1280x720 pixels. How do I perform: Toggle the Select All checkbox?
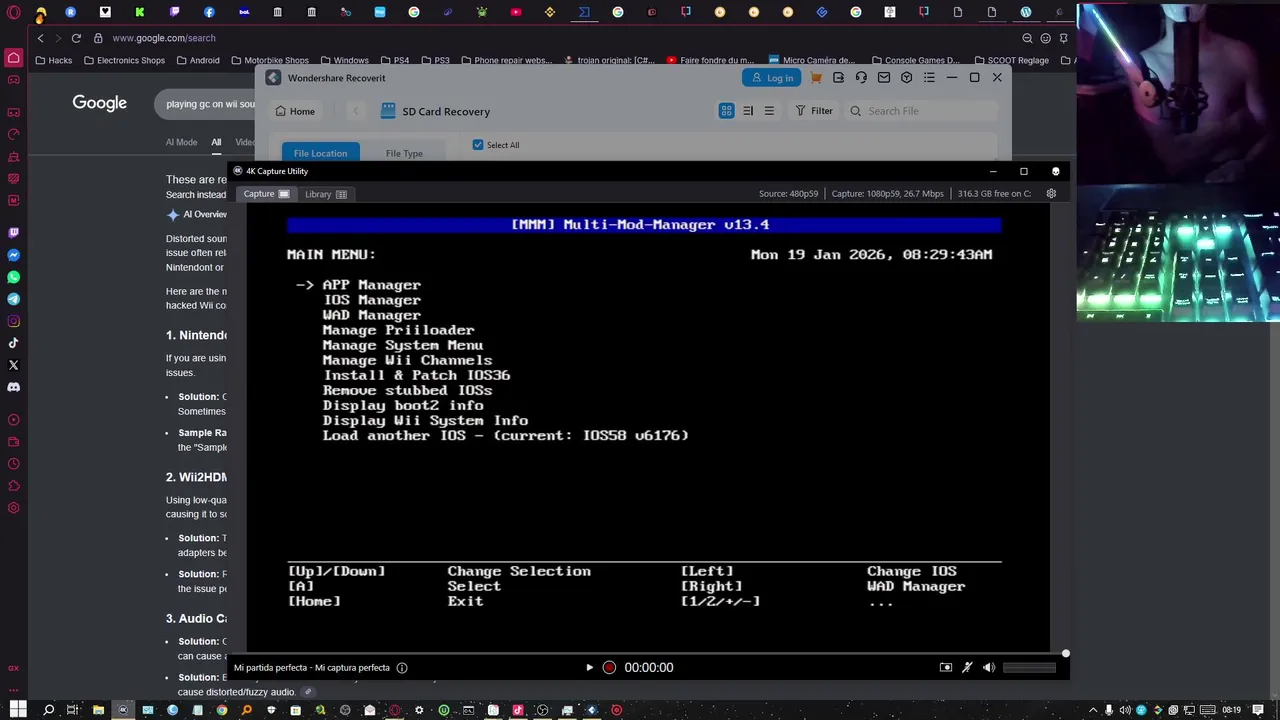478,145
